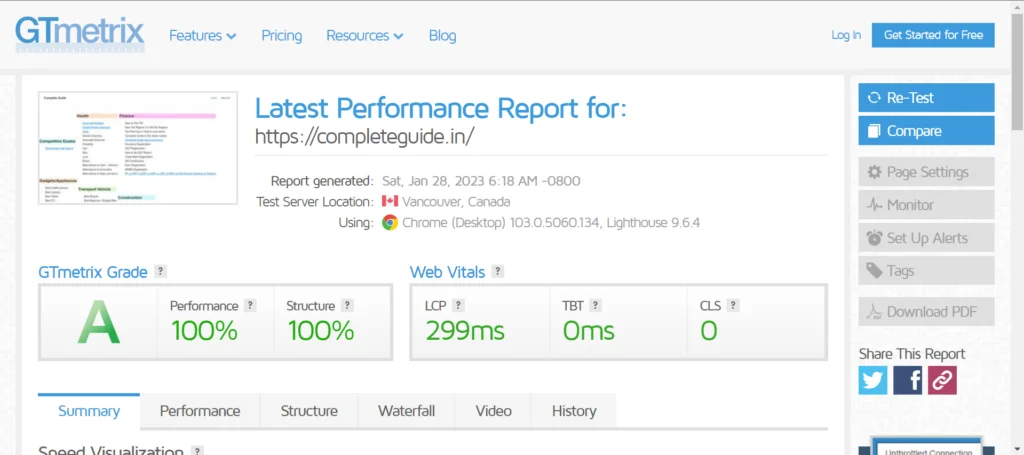This screenshot has width=1024, height=455.
Task: Share report on Twitter icon
Action: (872, 380)
